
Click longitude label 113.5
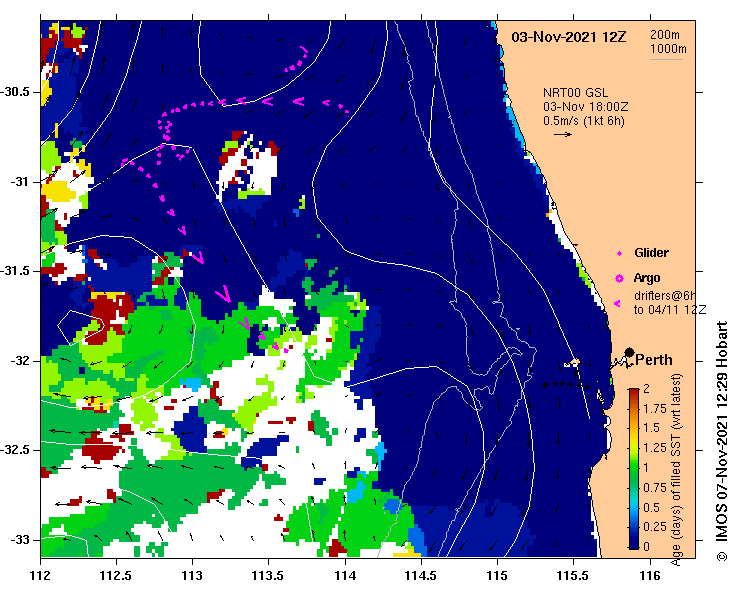269,576
